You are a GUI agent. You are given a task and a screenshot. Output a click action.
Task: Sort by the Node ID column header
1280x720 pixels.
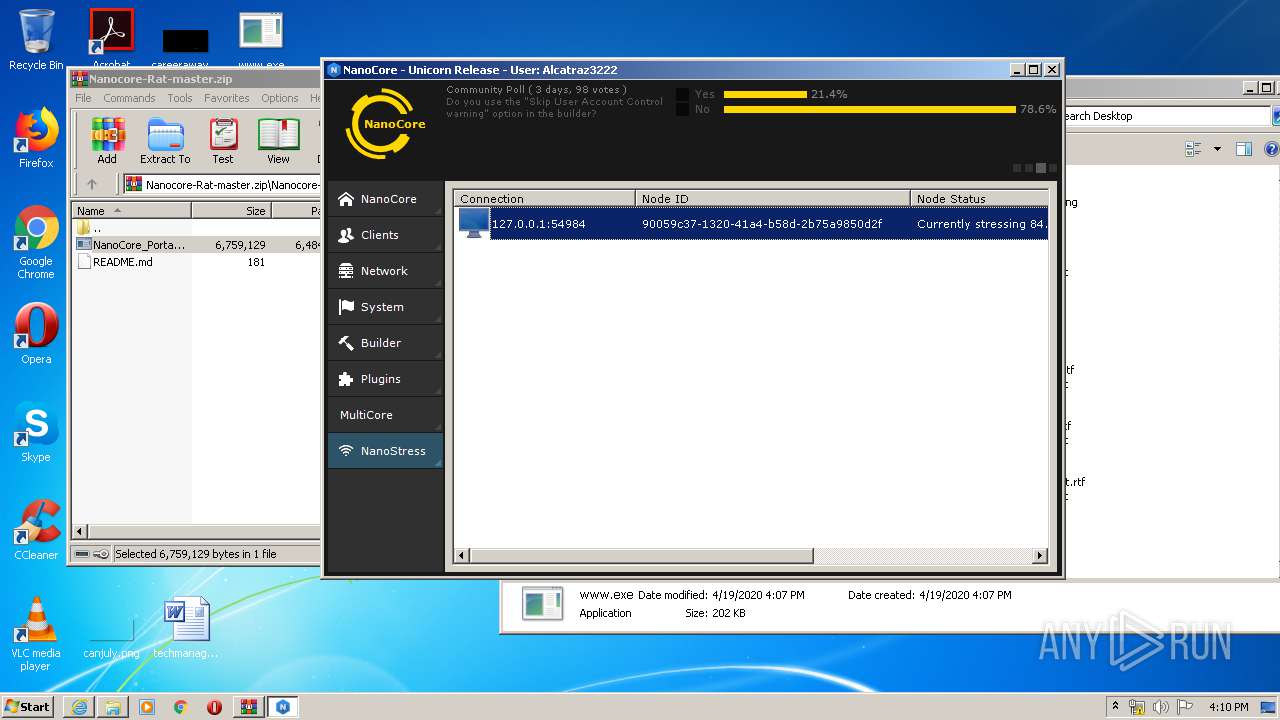coord(773,198)
